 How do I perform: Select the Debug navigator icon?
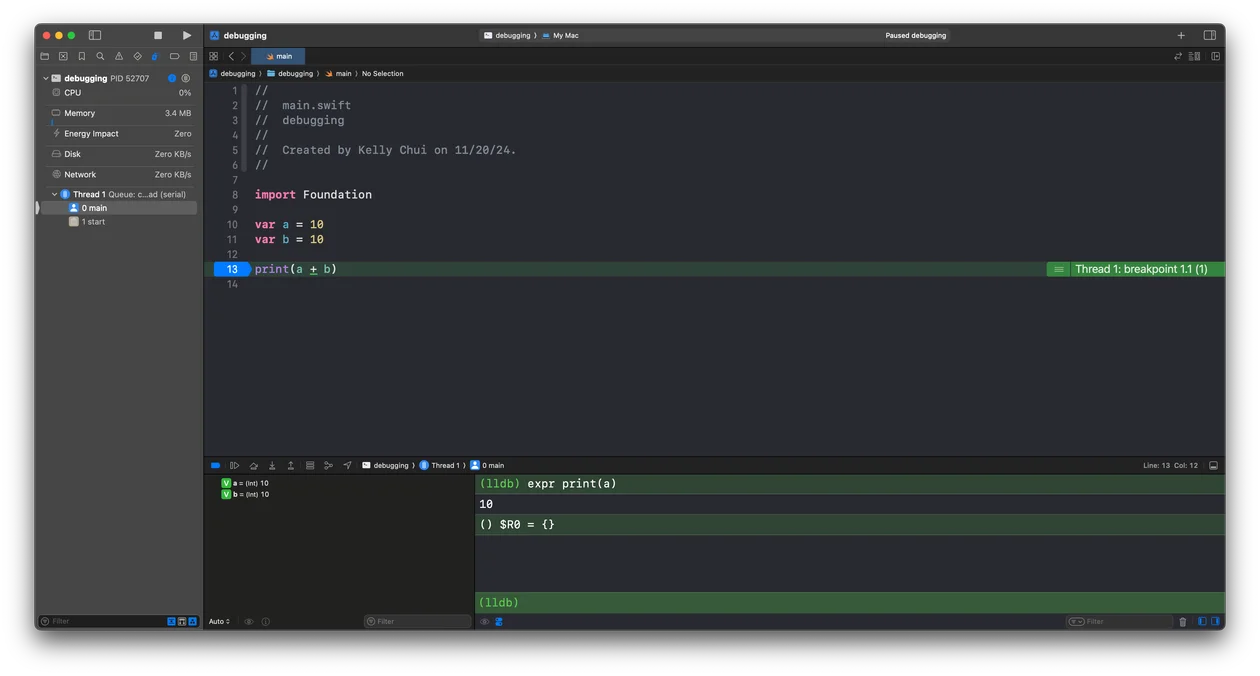pos(155,56)
